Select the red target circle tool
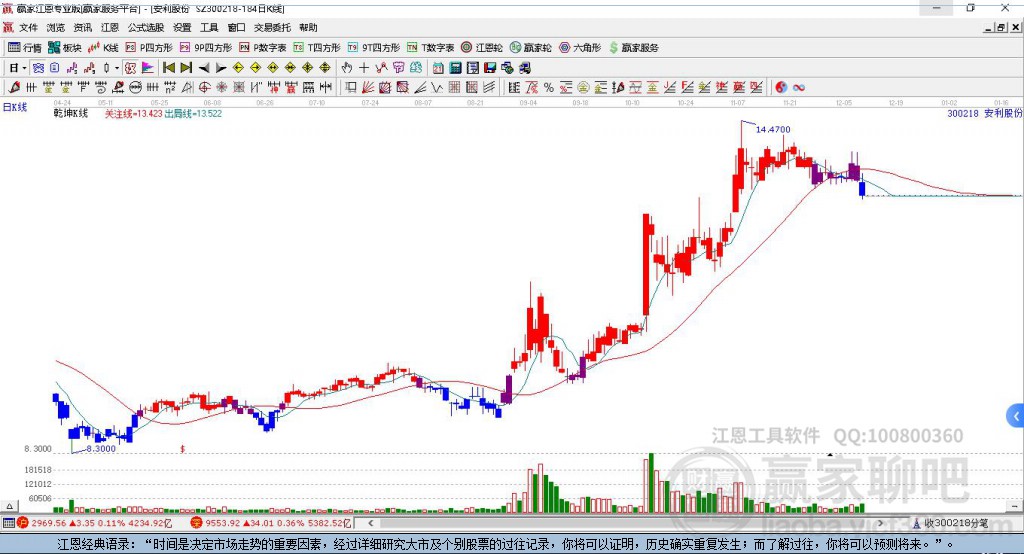 (x=204, y=87)
